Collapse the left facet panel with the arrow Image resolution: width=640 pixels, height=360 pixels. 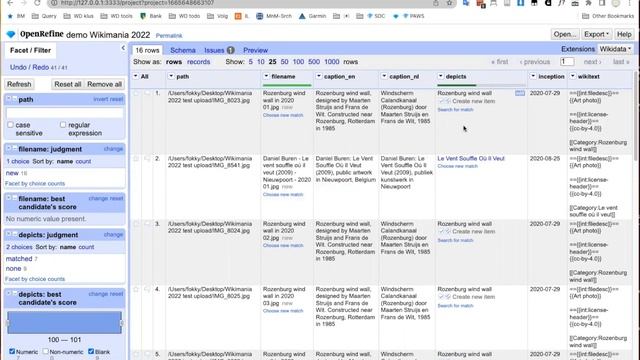(x=123, y=48)
